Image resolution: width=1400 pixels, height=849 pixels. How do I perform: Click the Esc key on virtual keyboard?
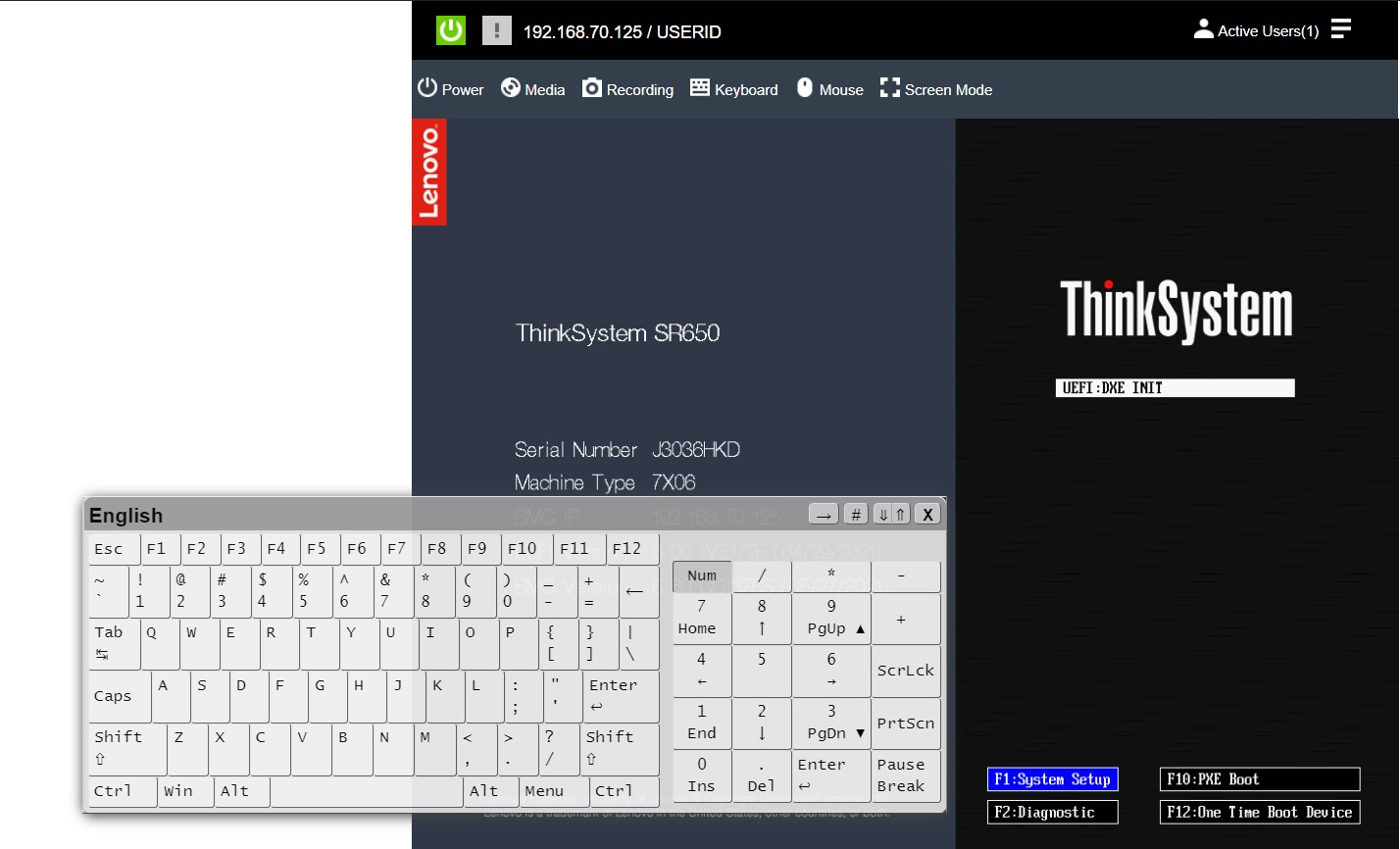coord(114,549)
